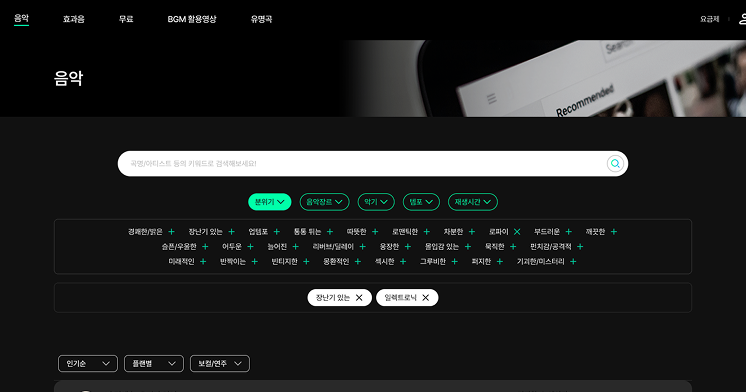Open the user profile icon at top right
The image size is (746, 392).
click(742, 19)
